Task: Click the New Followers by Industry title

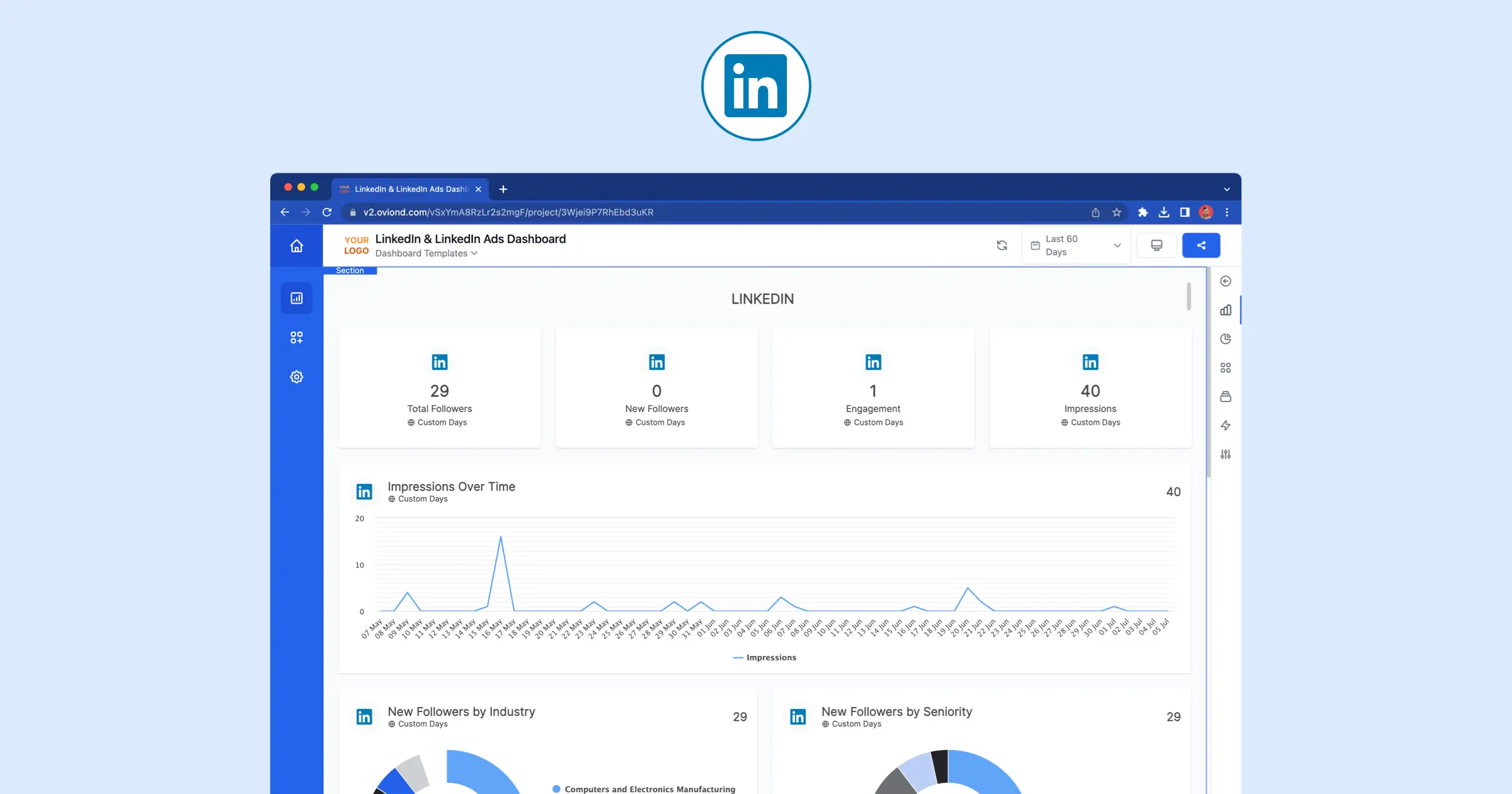Action: [462, 711]
